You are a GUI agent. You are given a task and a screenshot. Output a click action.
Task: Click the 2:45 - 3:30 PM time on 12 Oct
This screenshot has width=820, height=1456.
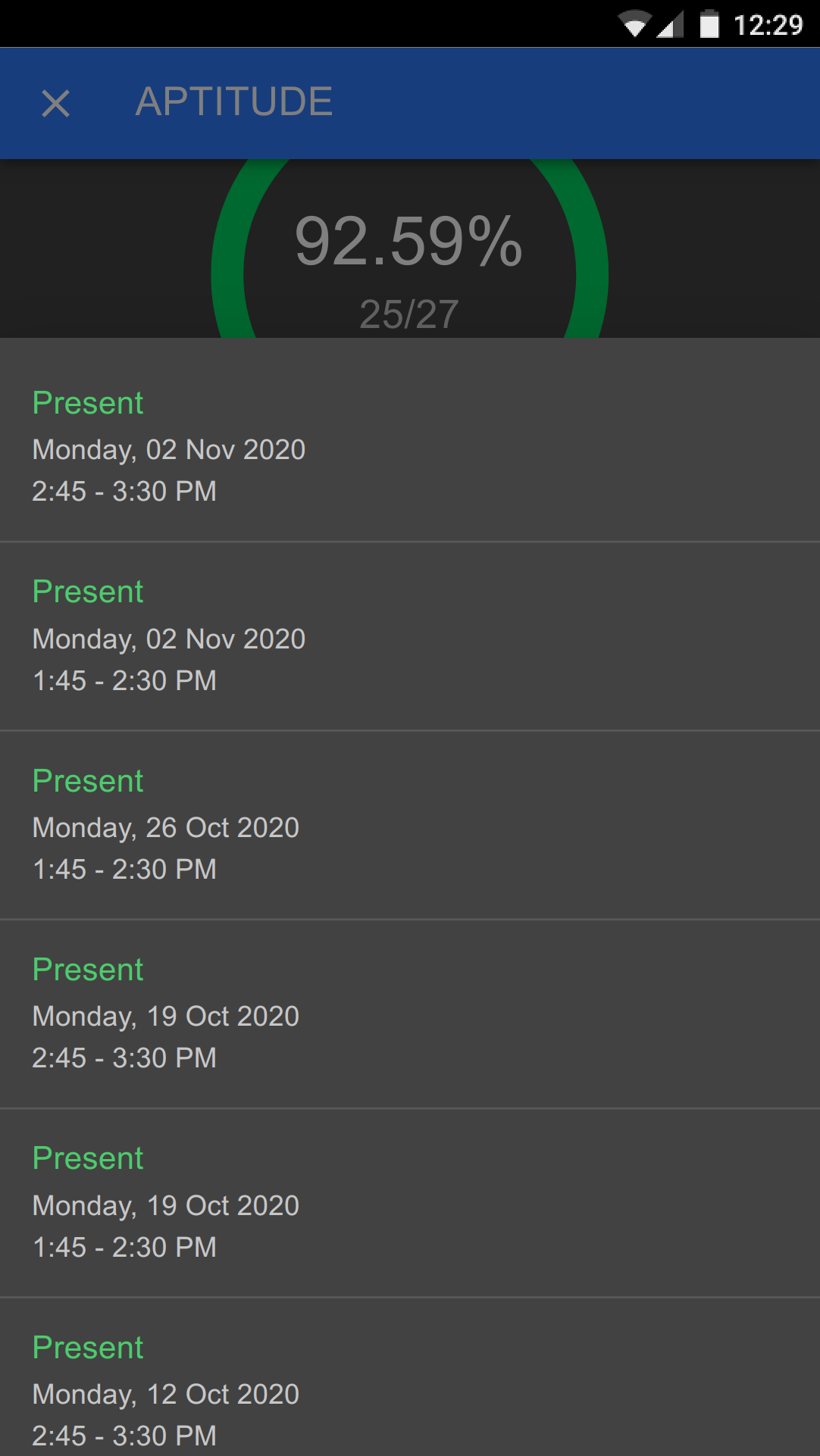[124, 1436]
